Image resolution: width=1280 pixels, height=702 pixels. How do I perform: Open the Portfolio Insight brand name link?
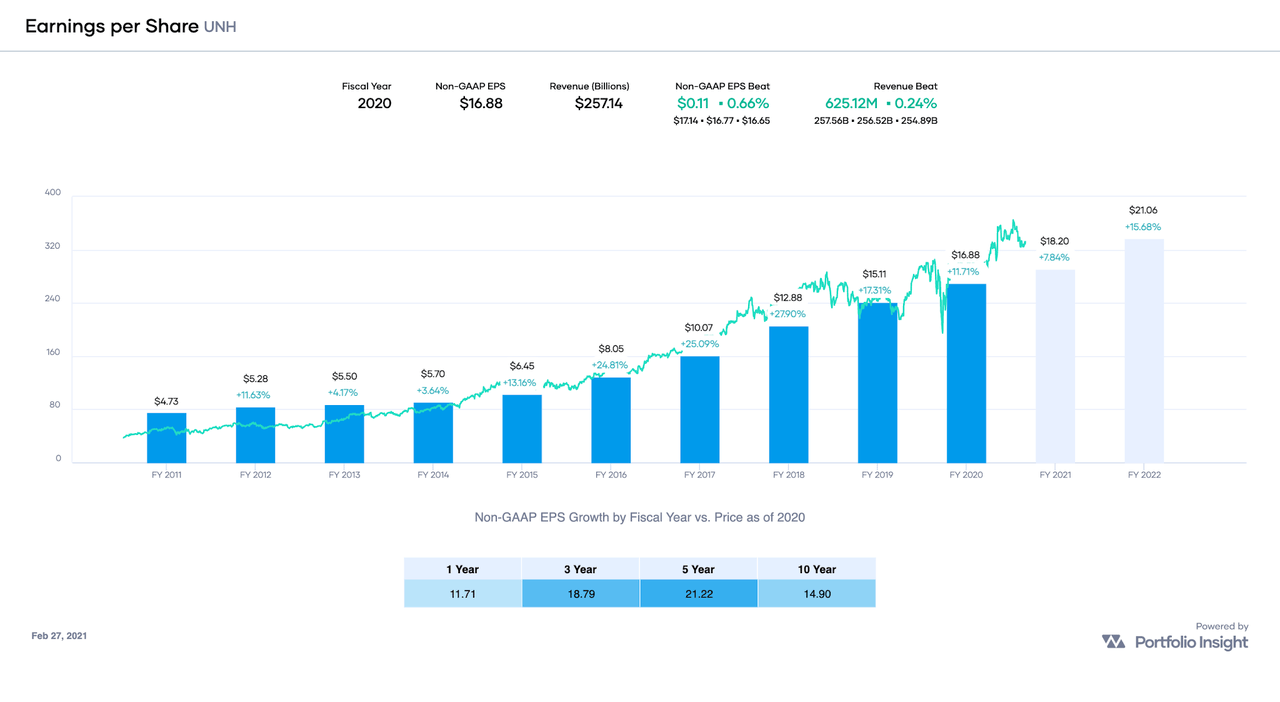pyautogui.click(x=1192, y=642)
